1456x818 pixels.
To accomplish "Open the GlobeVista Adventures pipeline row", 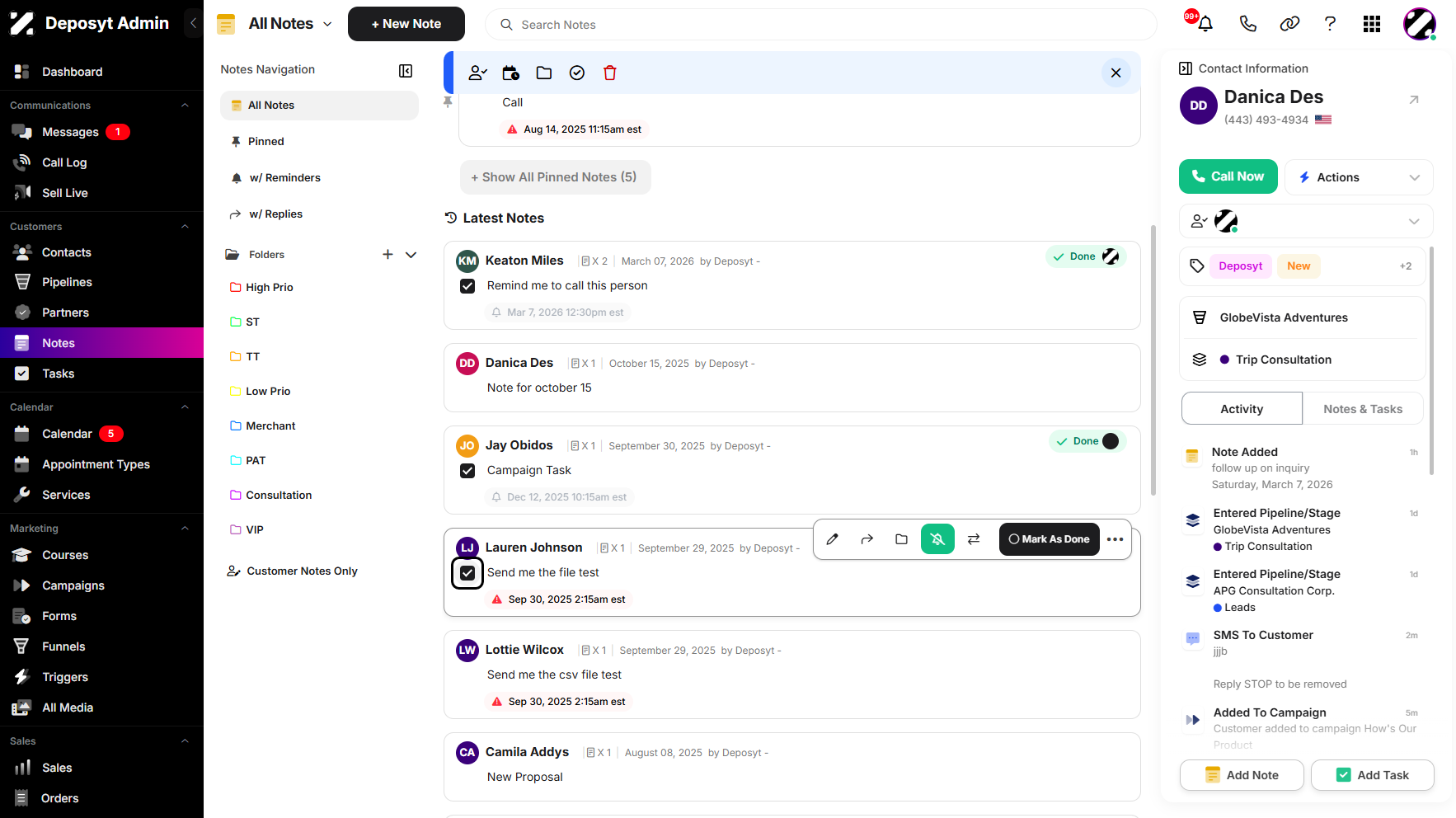I will [x=1303, y=317].
